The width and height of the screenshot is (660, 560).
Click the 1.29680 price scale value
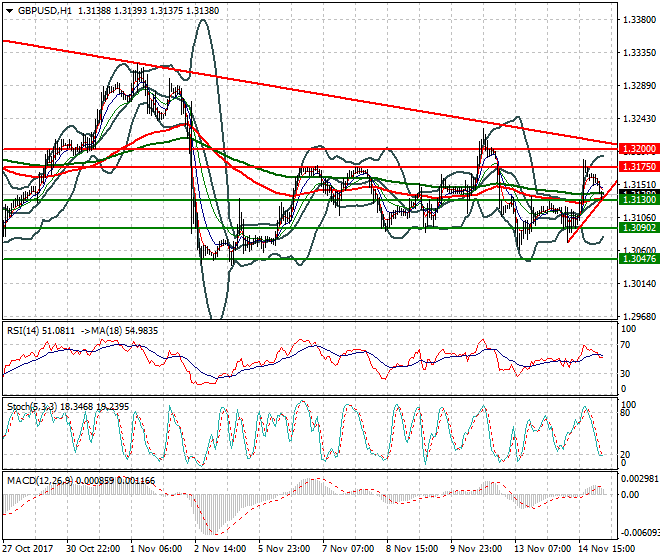[639, 317]
